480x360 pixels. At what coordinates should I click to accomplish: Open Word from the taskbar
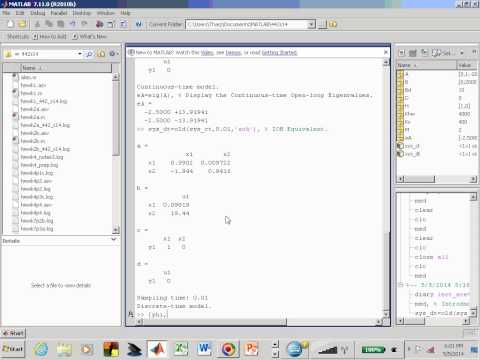pyautogui.click(x=204, y=349)
